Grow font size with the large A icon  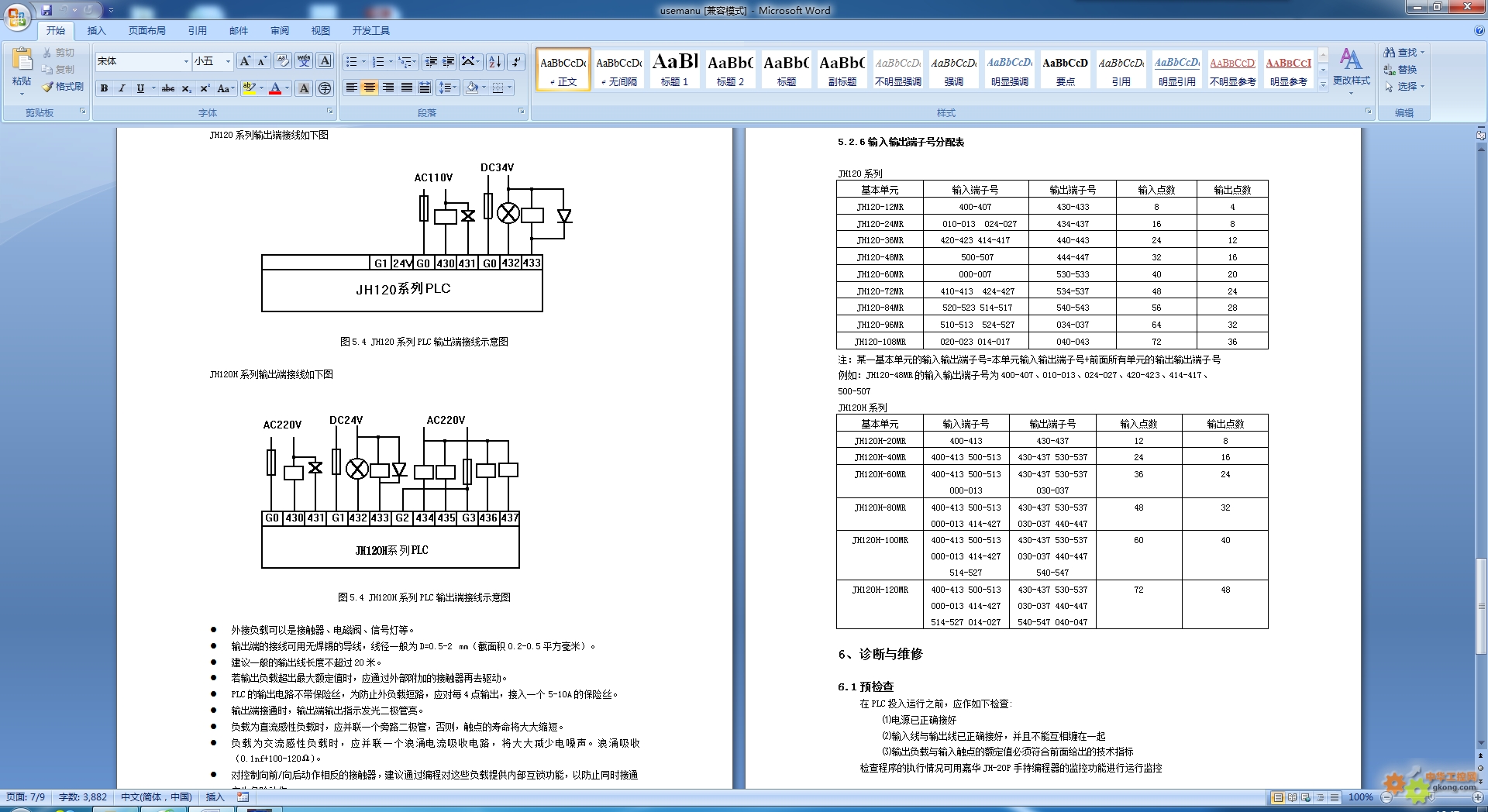(x=245, y=61)
